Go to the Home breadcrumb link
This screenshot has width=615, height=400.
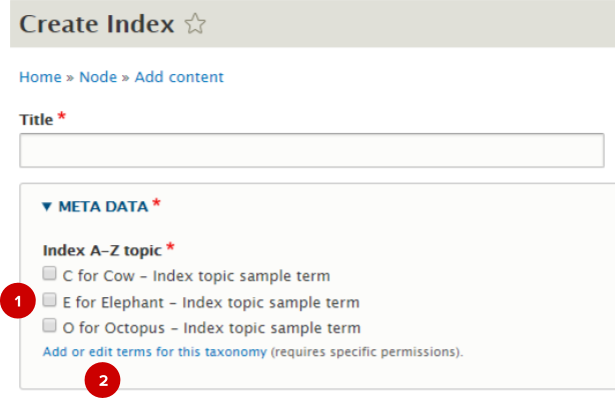point(40,77)
